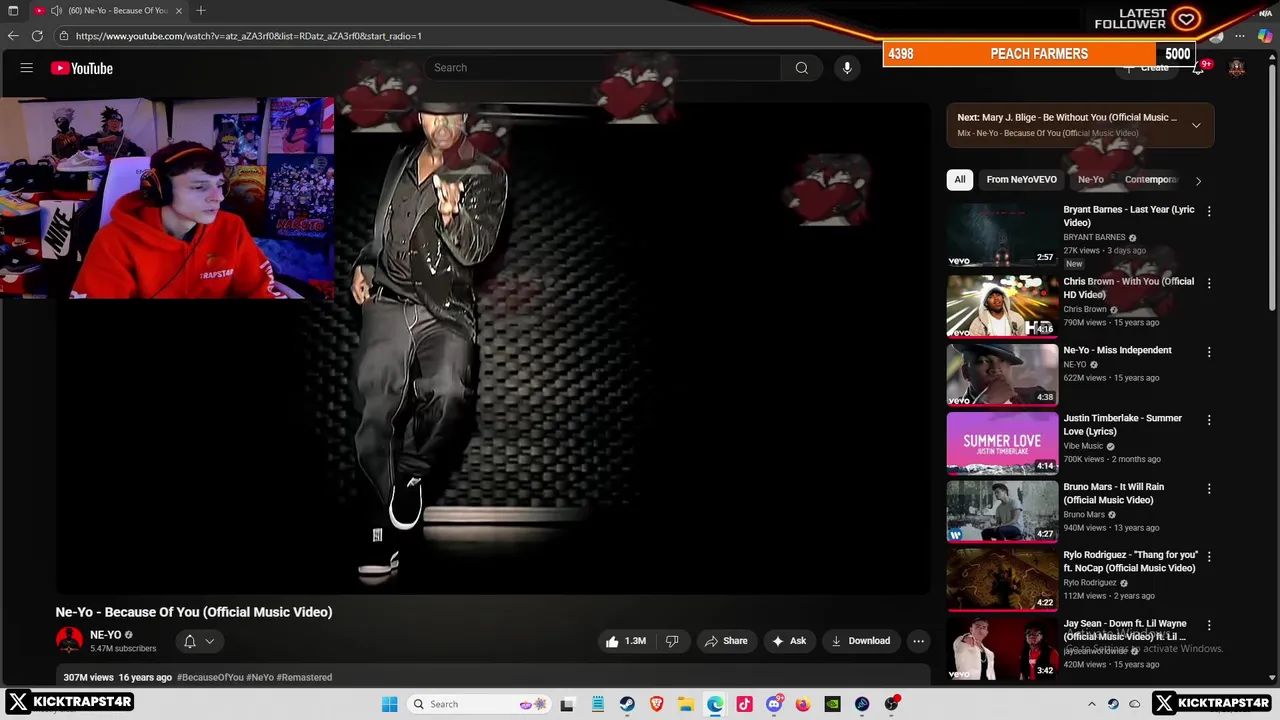
Task: Go to the YouTube home logo
Action: [82, 68]
